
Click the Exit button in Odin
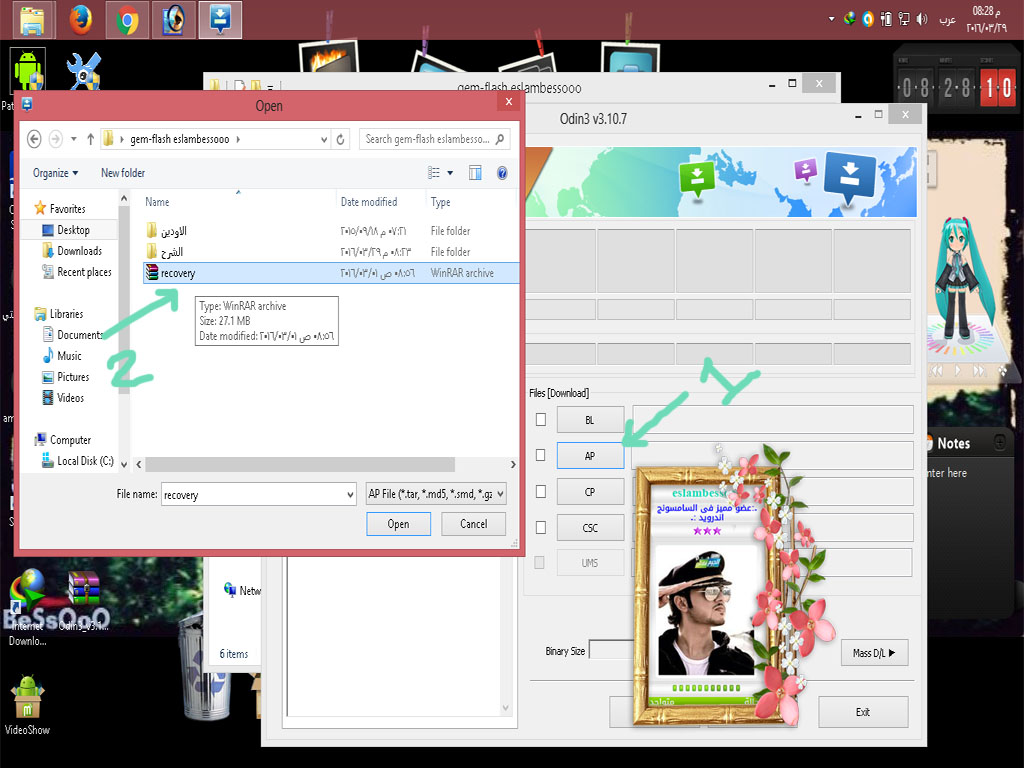[863, 712]
